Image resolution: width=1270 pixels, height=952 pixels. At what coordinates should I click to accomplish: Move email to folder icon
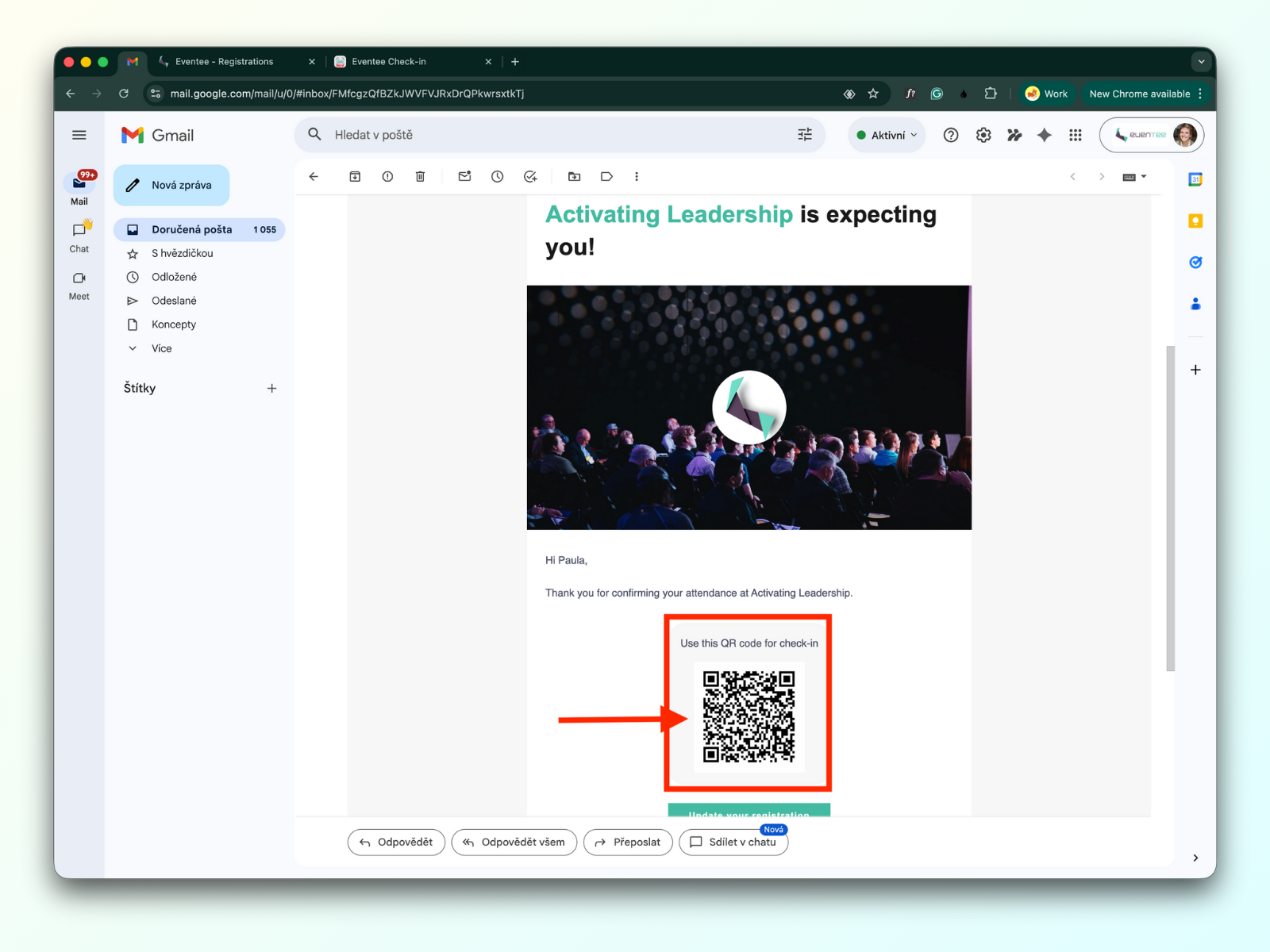click(574, 177)
